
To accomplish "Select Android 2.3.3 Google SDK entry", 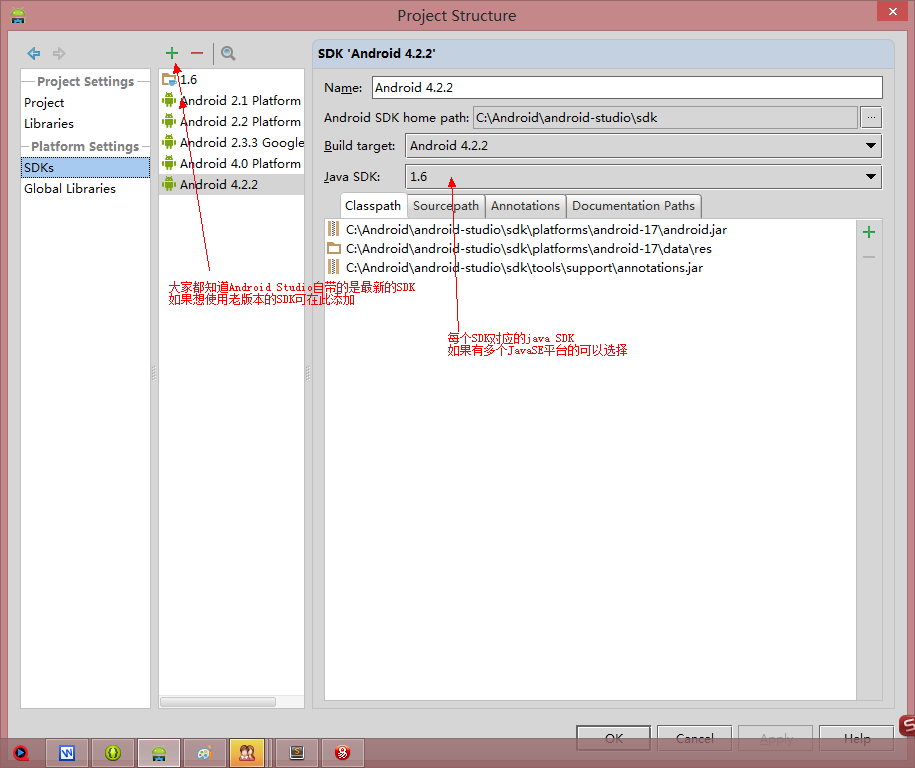I will click(231, 142).
